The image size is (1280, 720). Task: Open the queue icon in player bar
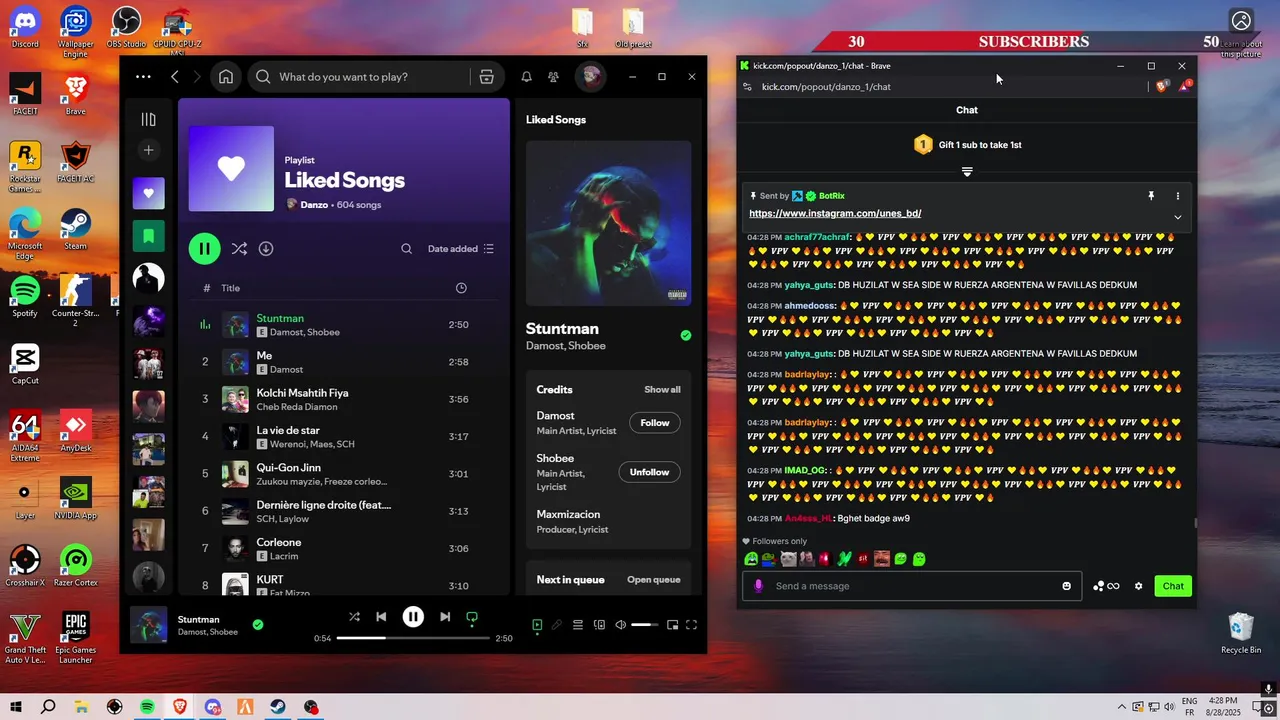point(577,625)
